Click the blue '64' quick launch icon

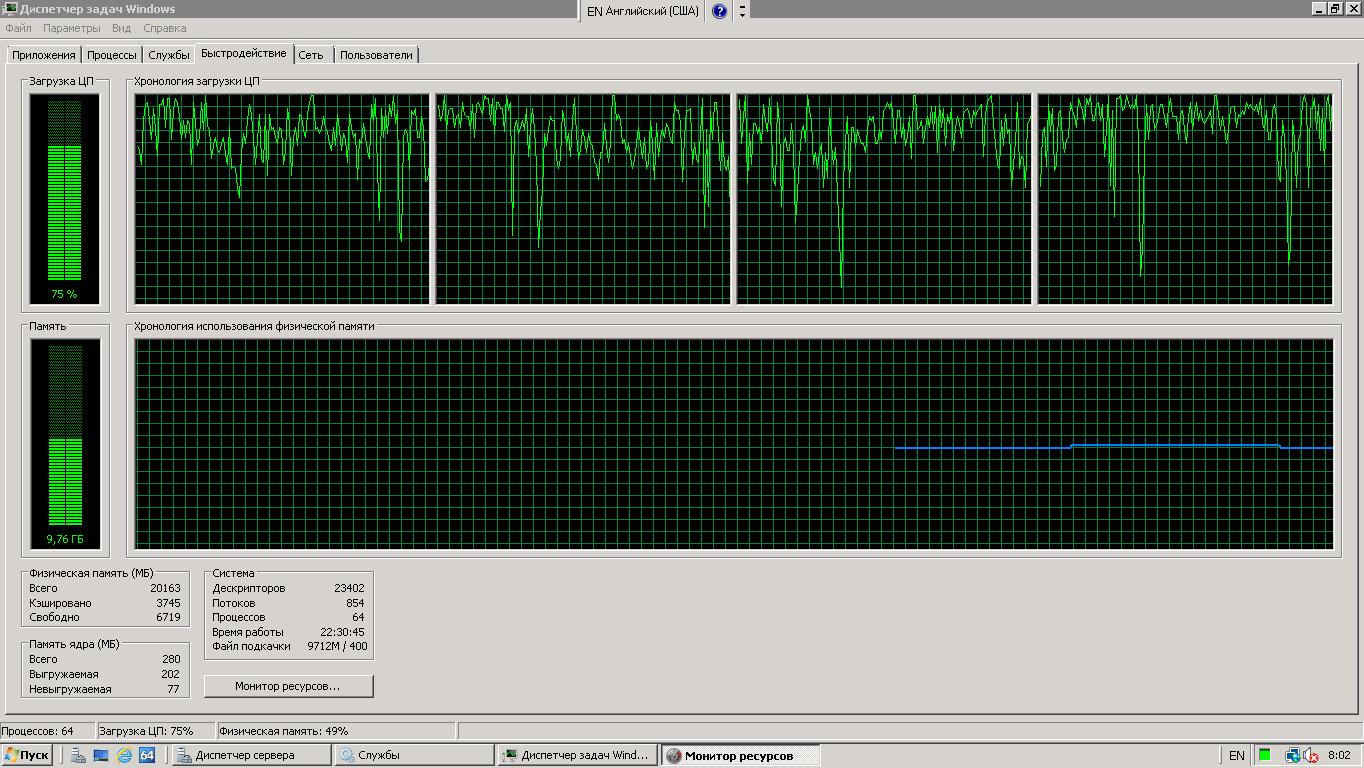[x=147, y=755]
